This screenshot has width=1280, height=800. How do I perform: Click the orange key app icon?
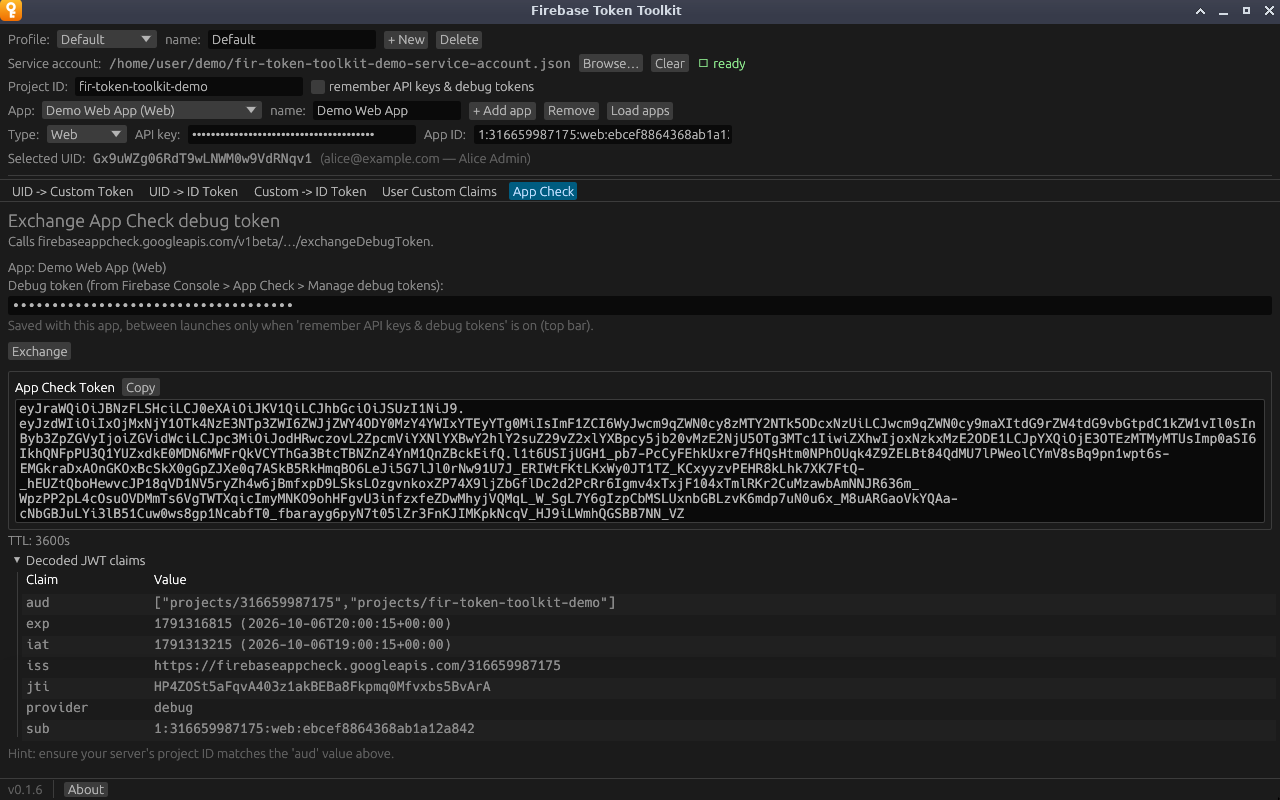coord(12,11)
